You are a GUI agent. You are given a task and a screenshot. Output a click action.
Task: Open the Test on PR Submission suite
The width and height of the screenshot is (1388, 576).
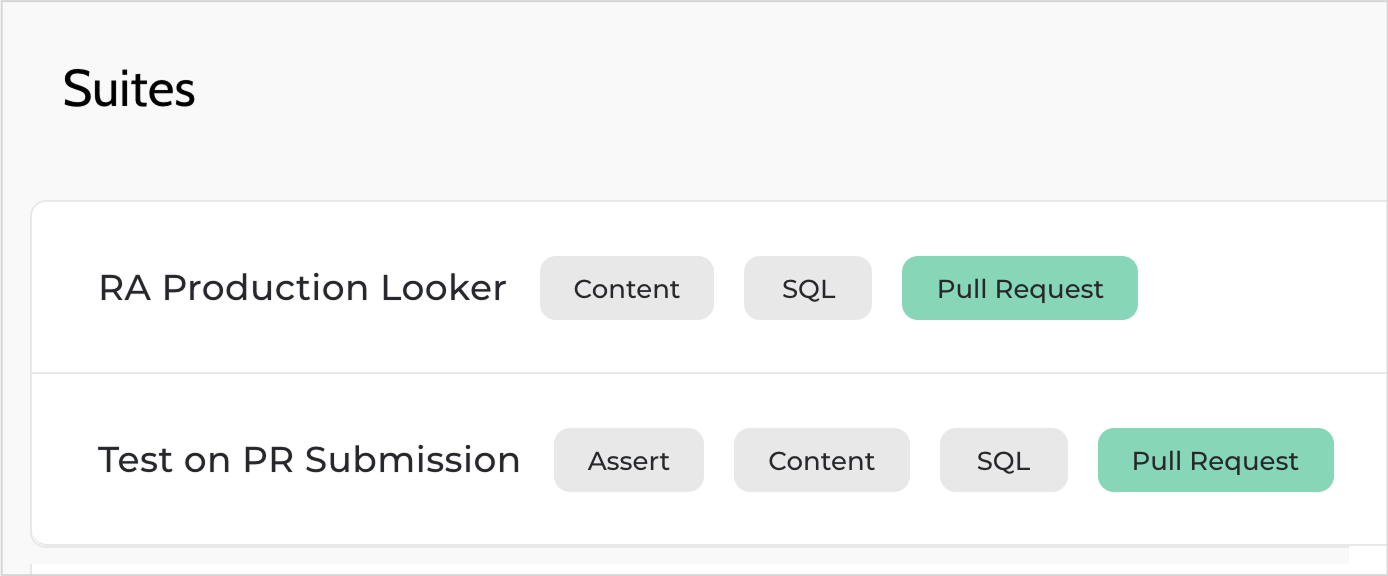pos(309,460)
